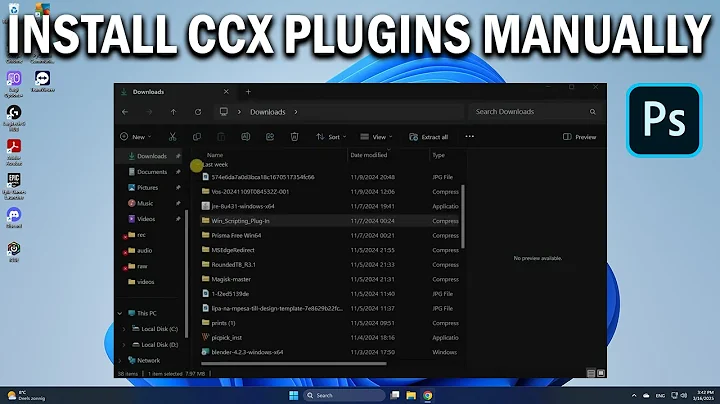Sort by Date modified column header
The image size is (720, 404).
click(x=369, y=155)
